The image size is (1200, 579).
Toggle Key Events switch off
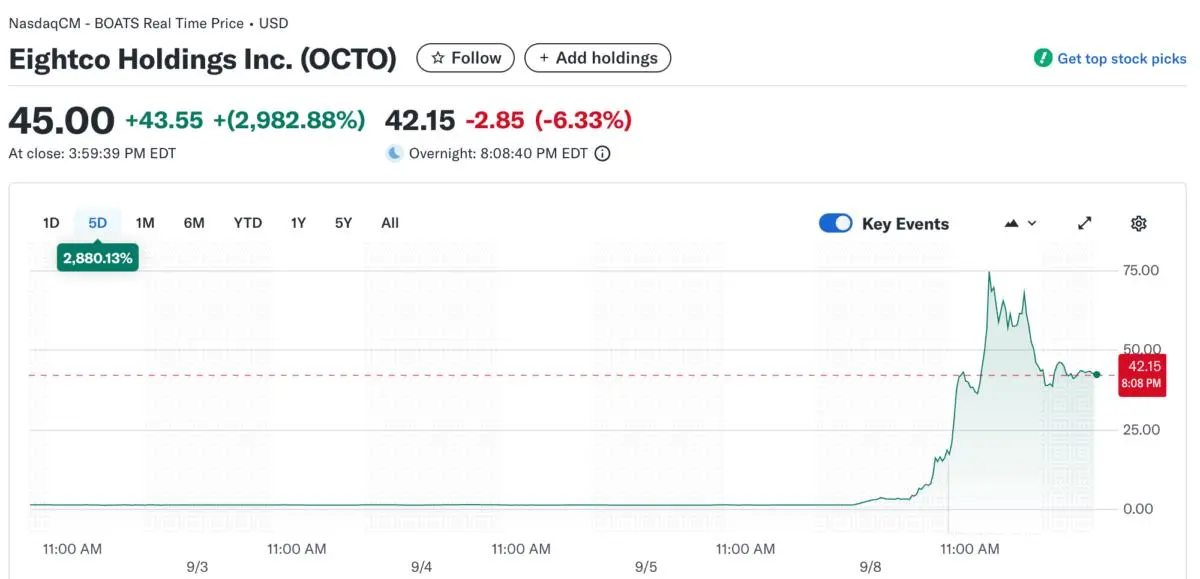[835, 223]
